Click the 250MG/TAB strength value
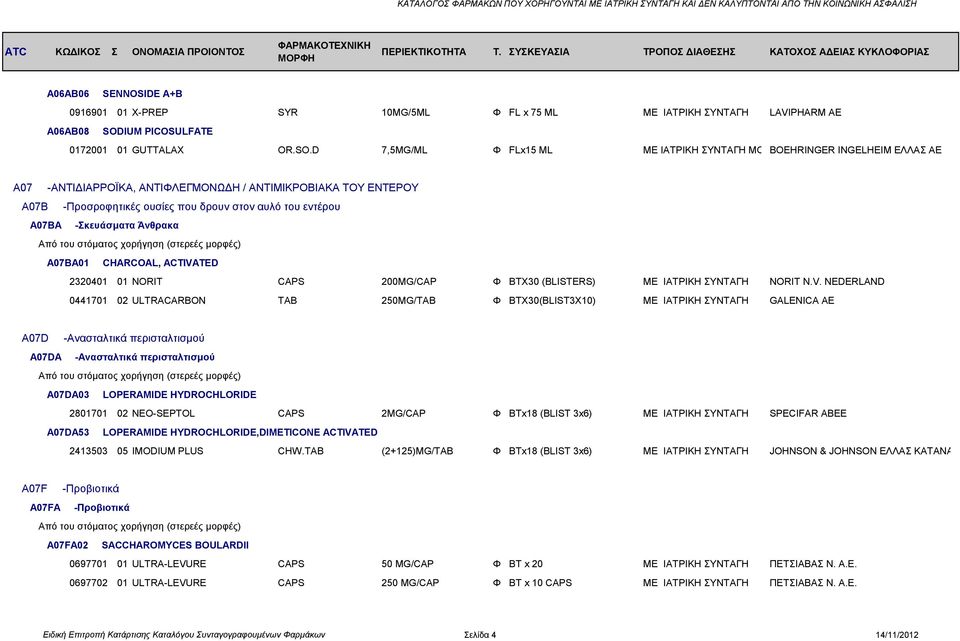The width and height of the screenshot is (960, 641). click(x=408, y=301)
